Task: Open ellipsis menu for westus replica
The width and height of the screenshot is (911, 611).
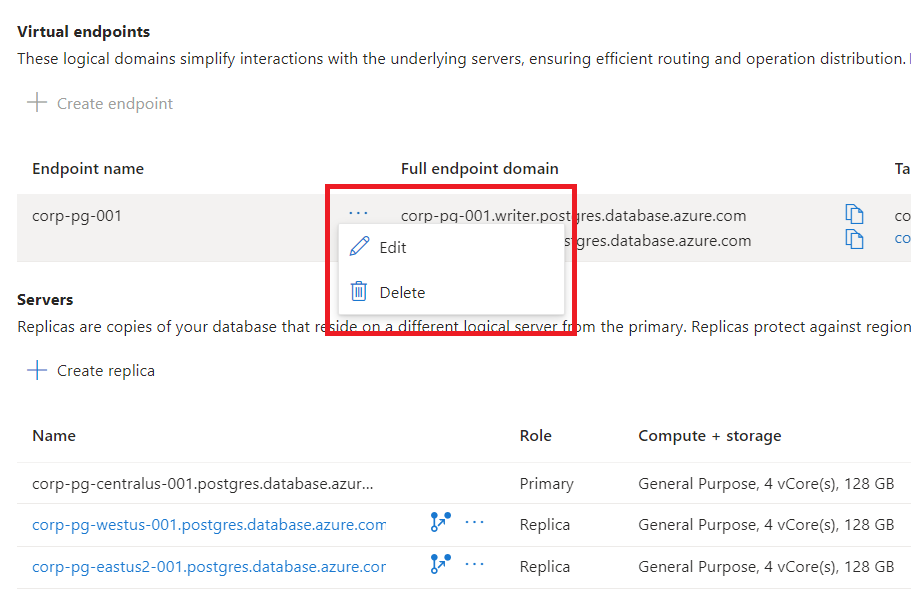Action: coord(475,522)
